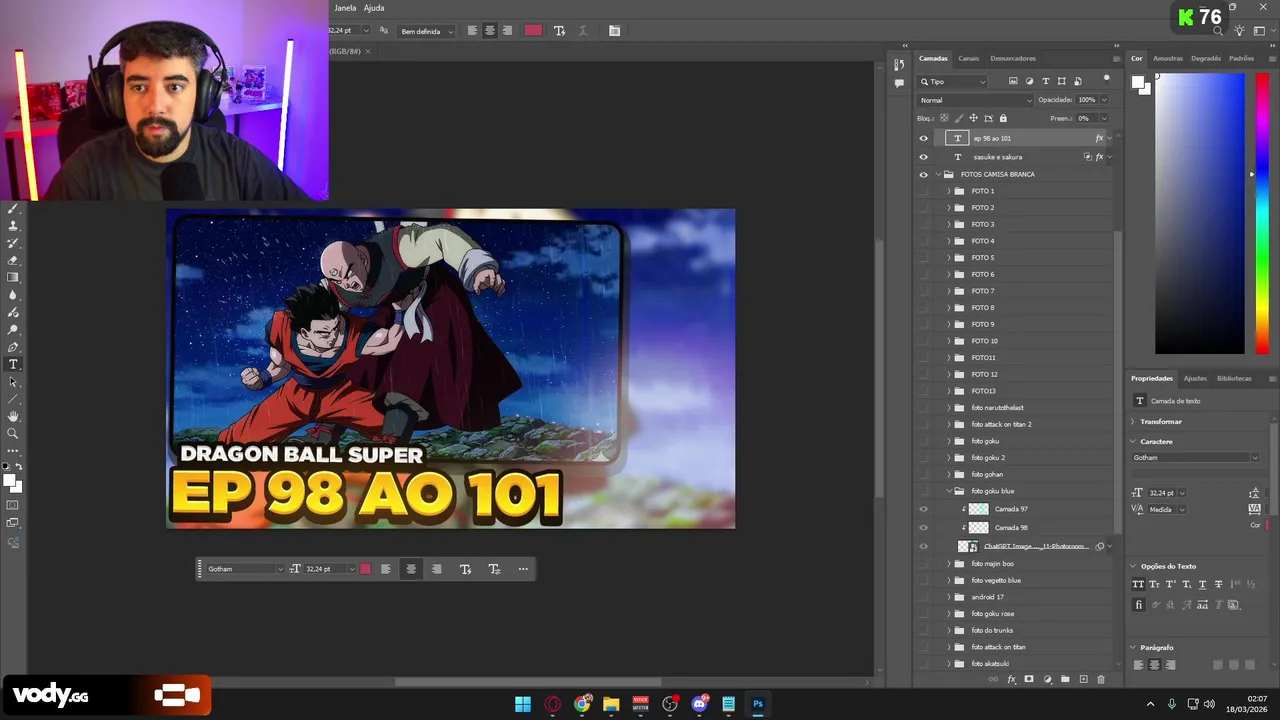Pick the Pen tool in the toolbar
Viewport: 1280px width, 720px height.
pos(13,347)
